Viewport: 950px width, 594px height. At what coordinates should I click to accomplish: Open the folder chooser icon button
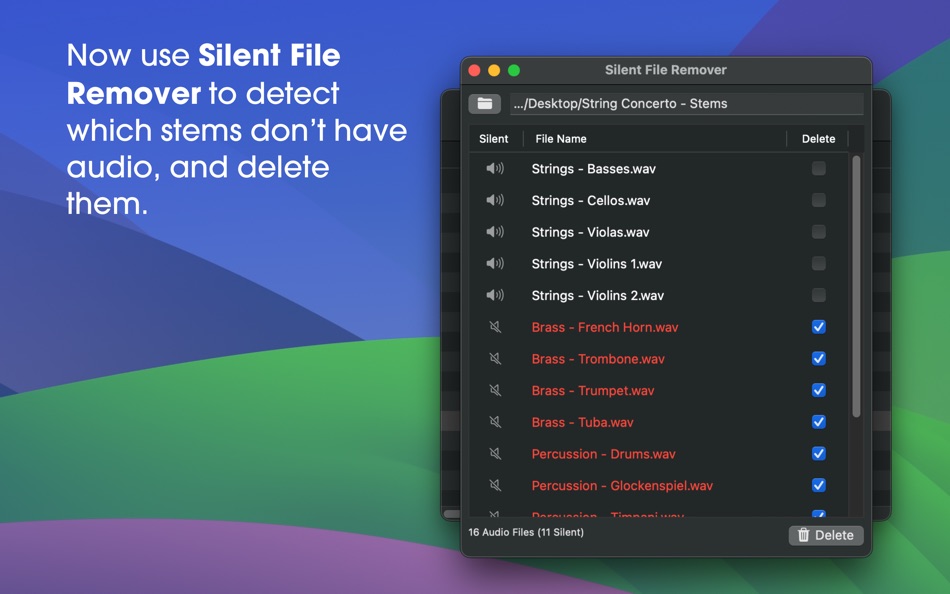484,104
